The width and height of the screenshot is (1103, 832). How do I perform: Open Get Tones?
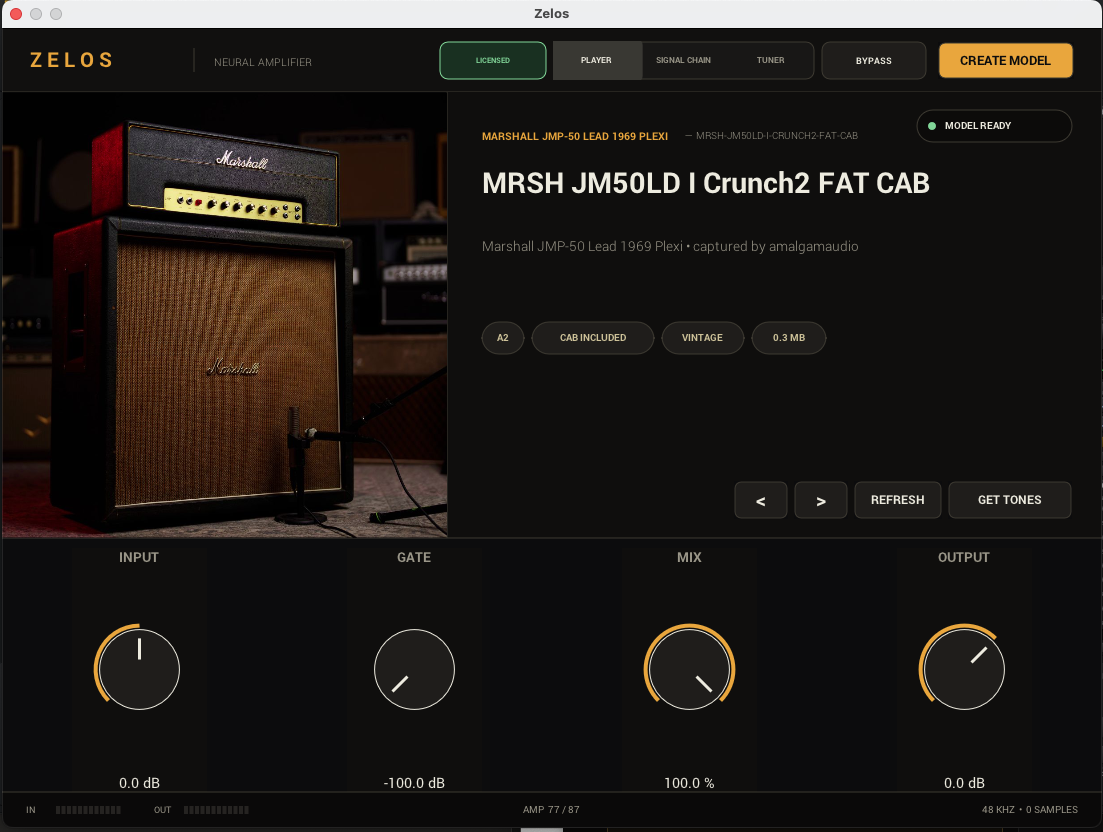(x=1009, y=500)
